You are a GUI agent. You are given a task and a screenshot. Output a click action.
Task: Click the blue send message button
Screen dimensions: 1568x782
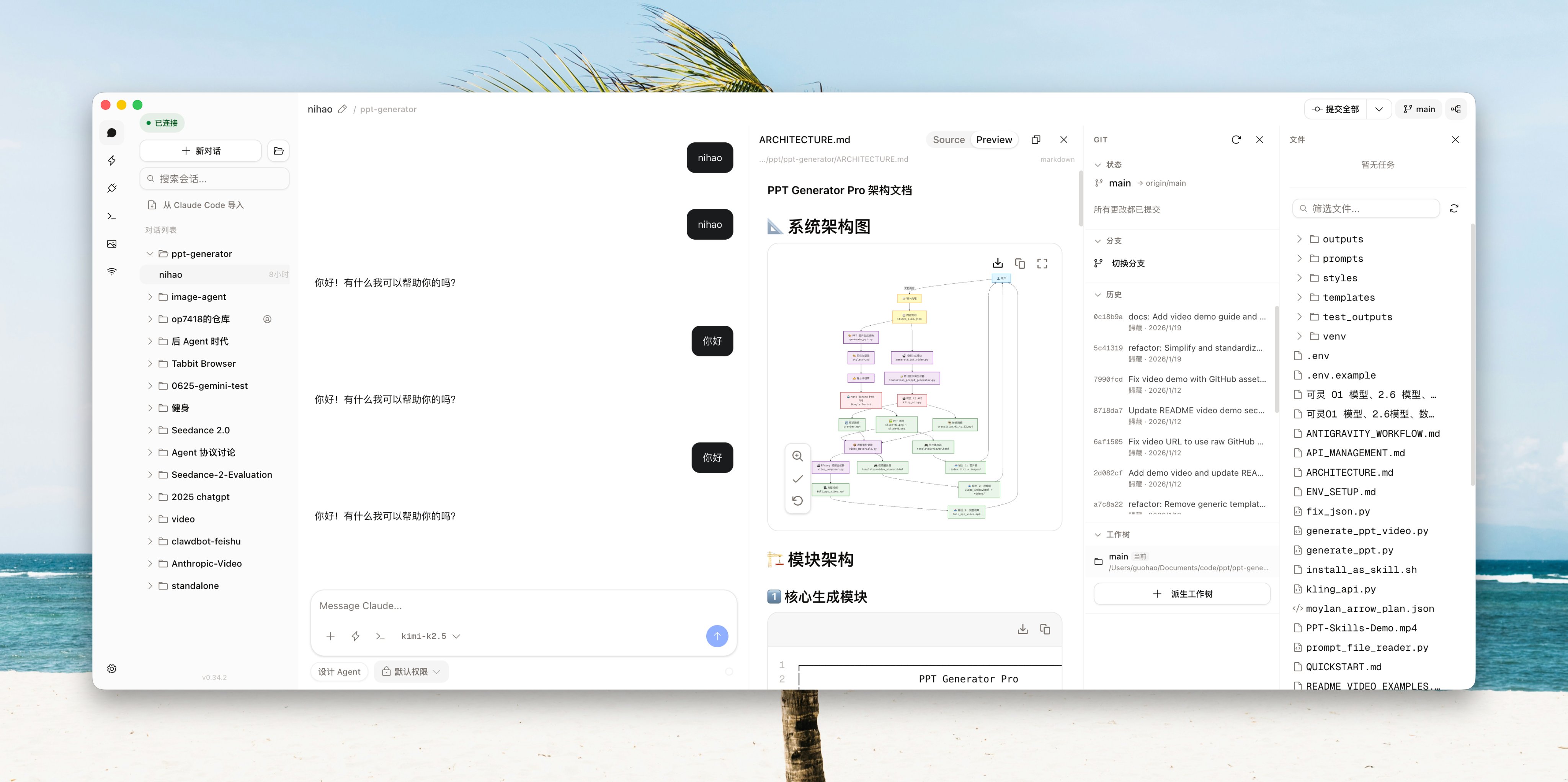coord(717,636)
